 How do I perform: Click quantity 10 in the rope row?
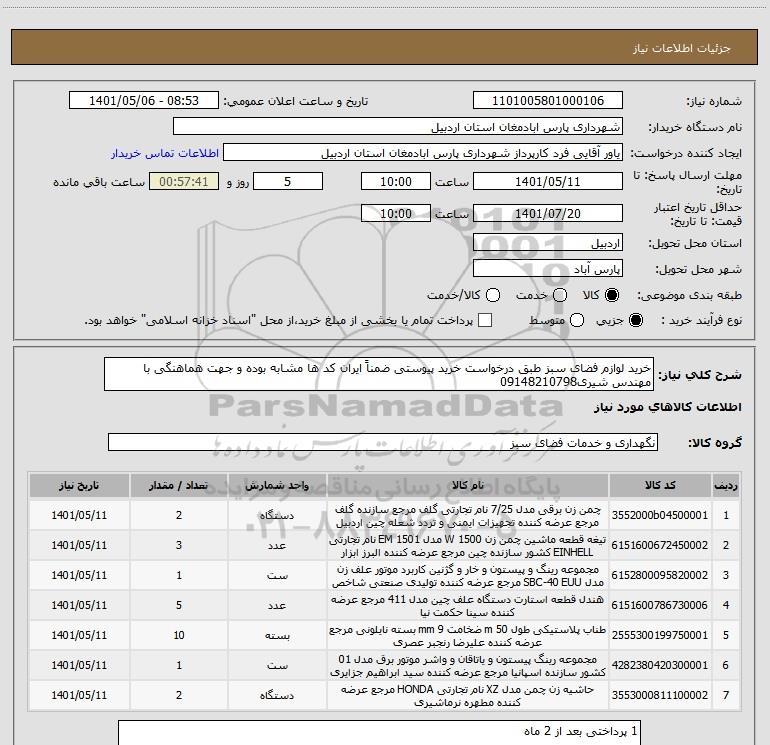(179, 635)
